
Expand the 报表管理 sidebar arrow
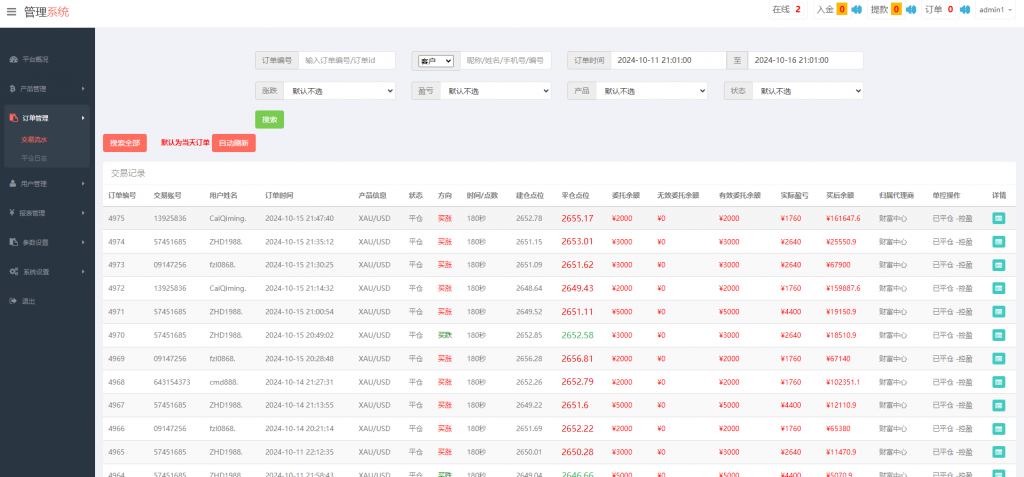[x=83, y=213]
